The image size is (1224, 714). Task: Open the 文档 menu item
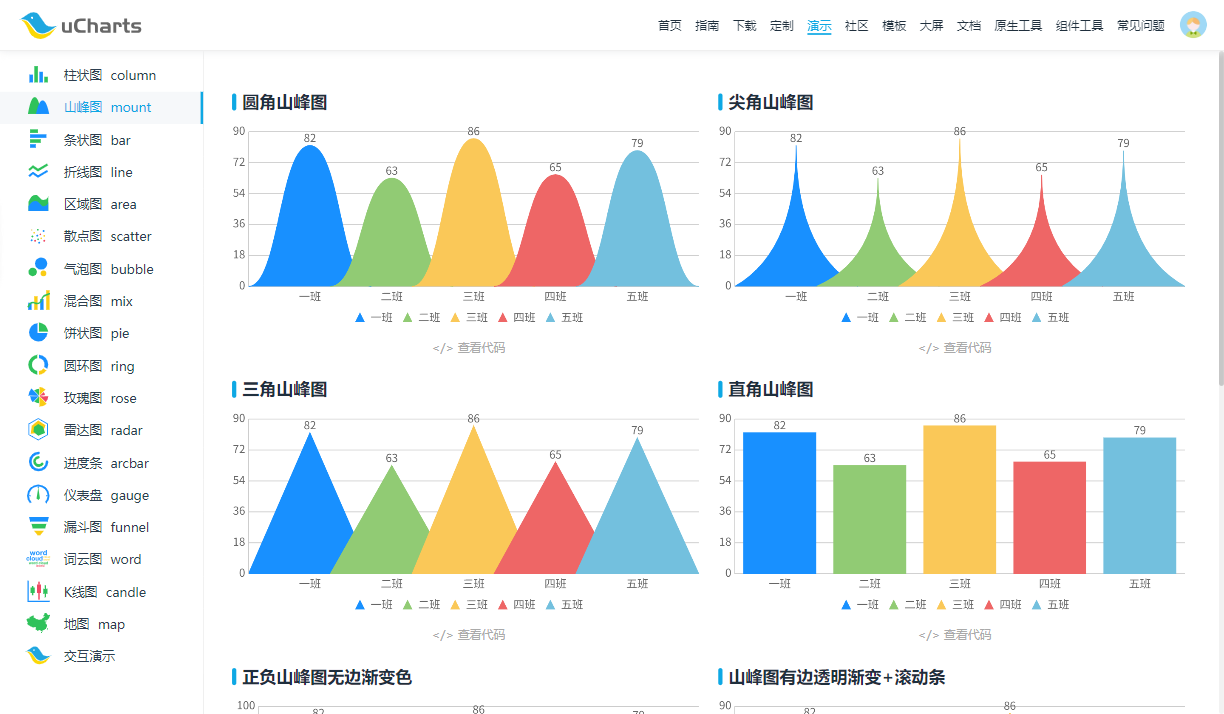968,26
